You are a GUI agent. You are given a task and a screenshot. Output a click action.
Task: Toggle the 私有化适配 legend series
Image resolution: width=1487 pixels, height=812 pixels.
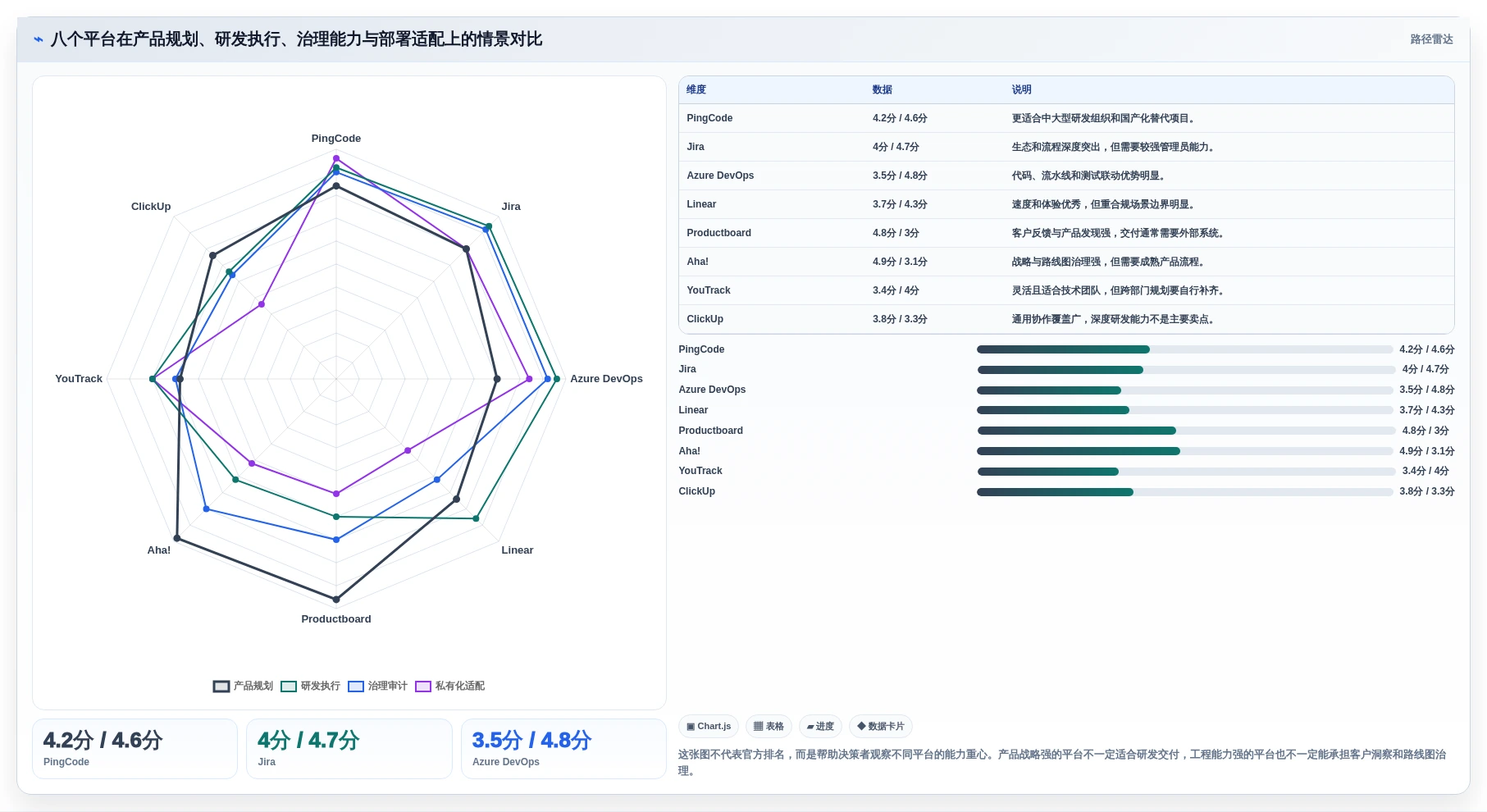coord(449,686)
